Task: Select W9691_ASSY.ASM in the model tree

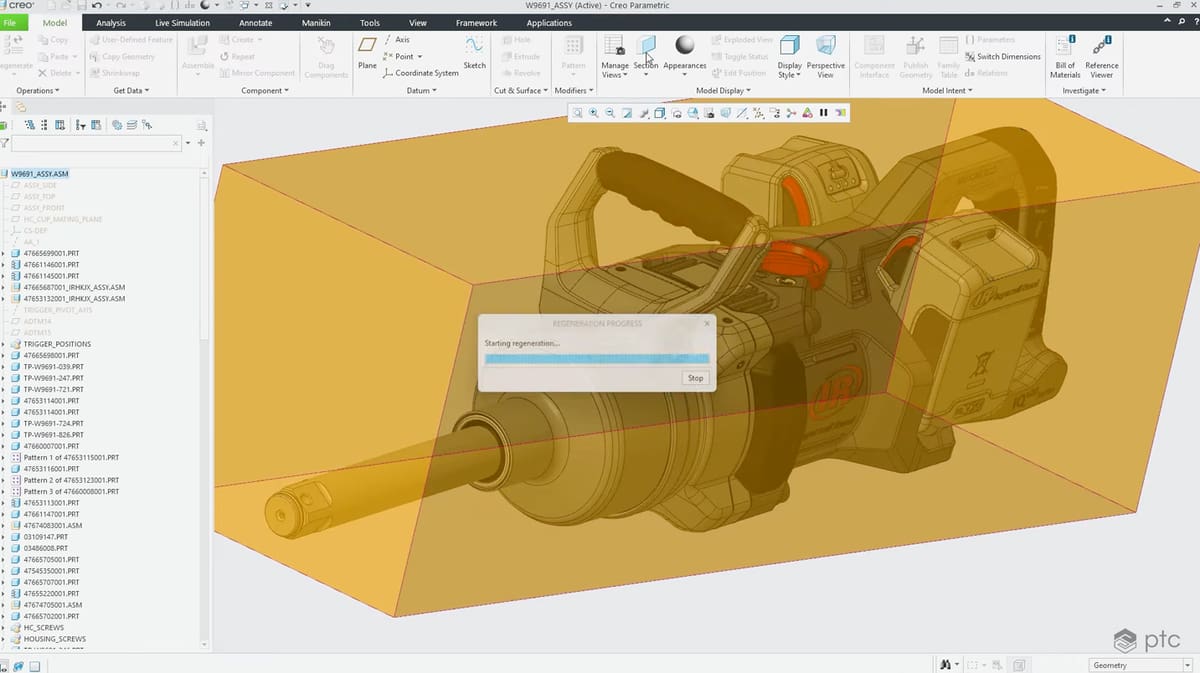Action: tap(40, 173)
